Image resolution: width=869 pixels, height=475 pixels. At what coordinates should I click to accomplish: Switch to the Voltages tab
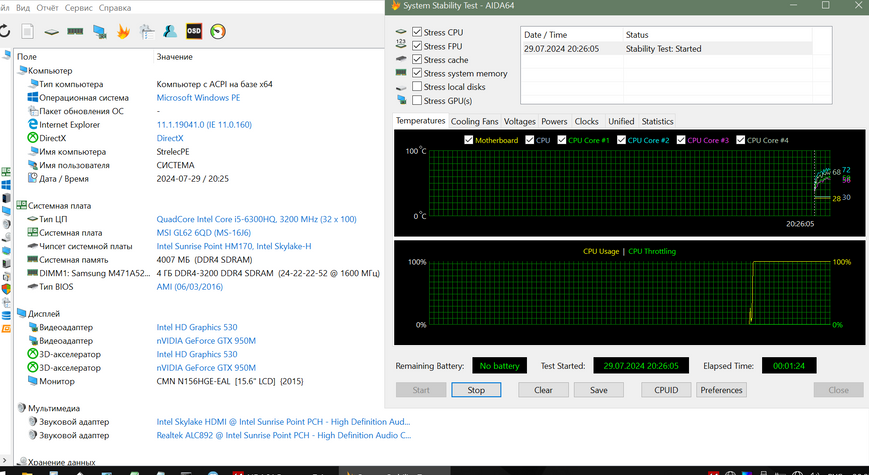[519, 121]
